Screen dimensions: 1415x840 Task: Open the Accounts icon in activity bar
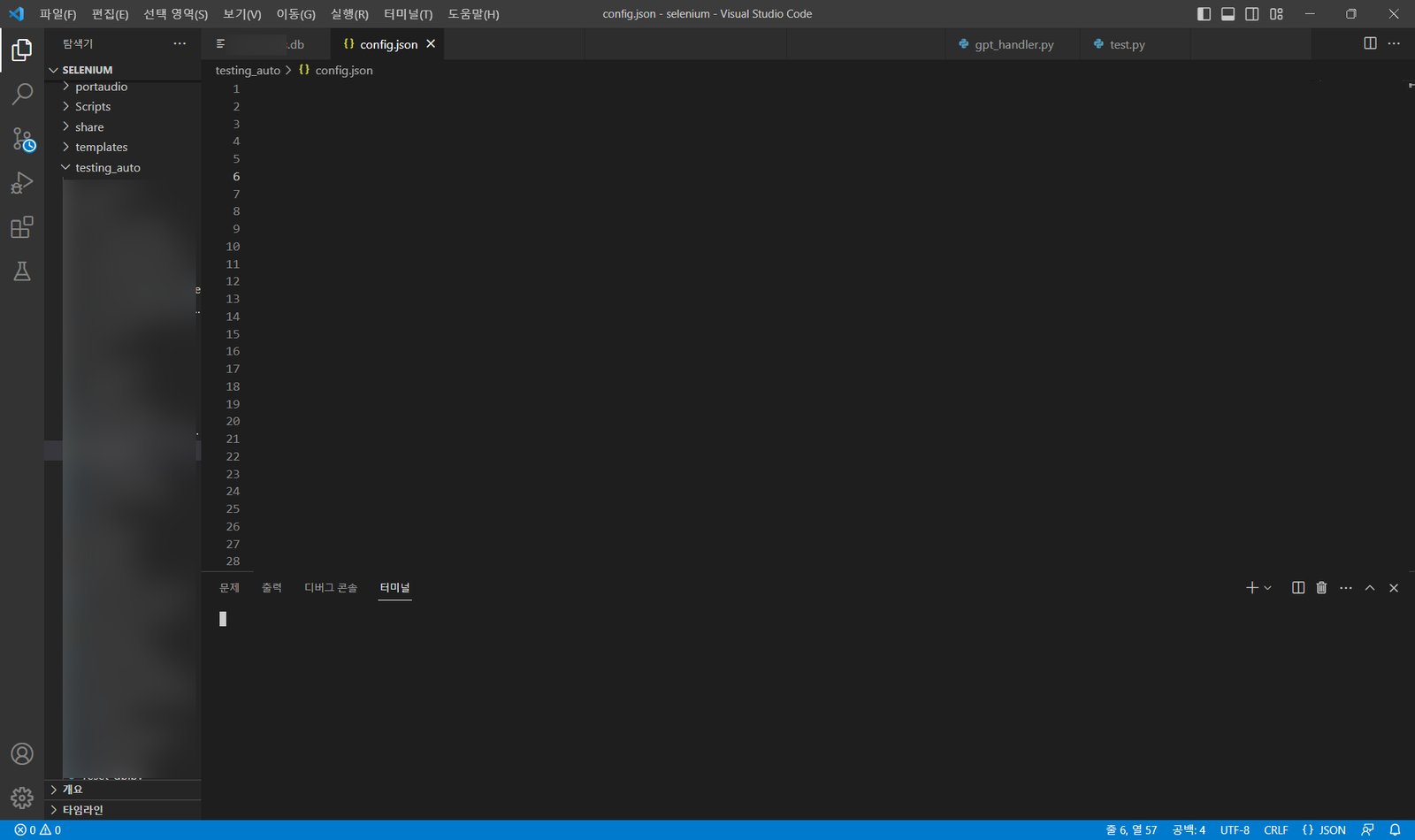click(22, 754)
